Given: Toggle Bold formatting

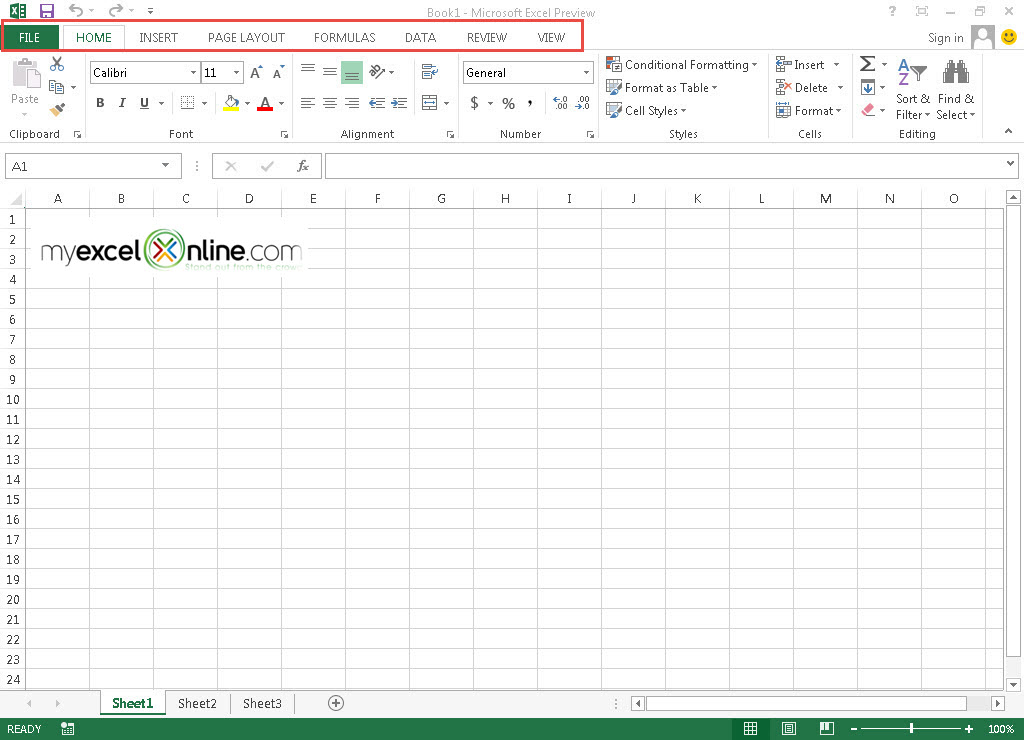Looking at the screenshot, I should pyautogui.click(x=100, y=103).
